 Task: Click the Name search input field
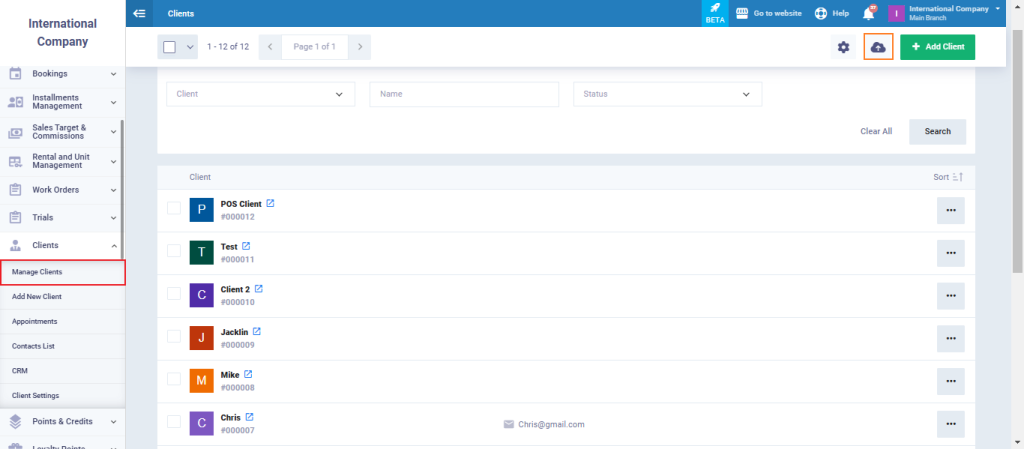[x=463, y=94]
